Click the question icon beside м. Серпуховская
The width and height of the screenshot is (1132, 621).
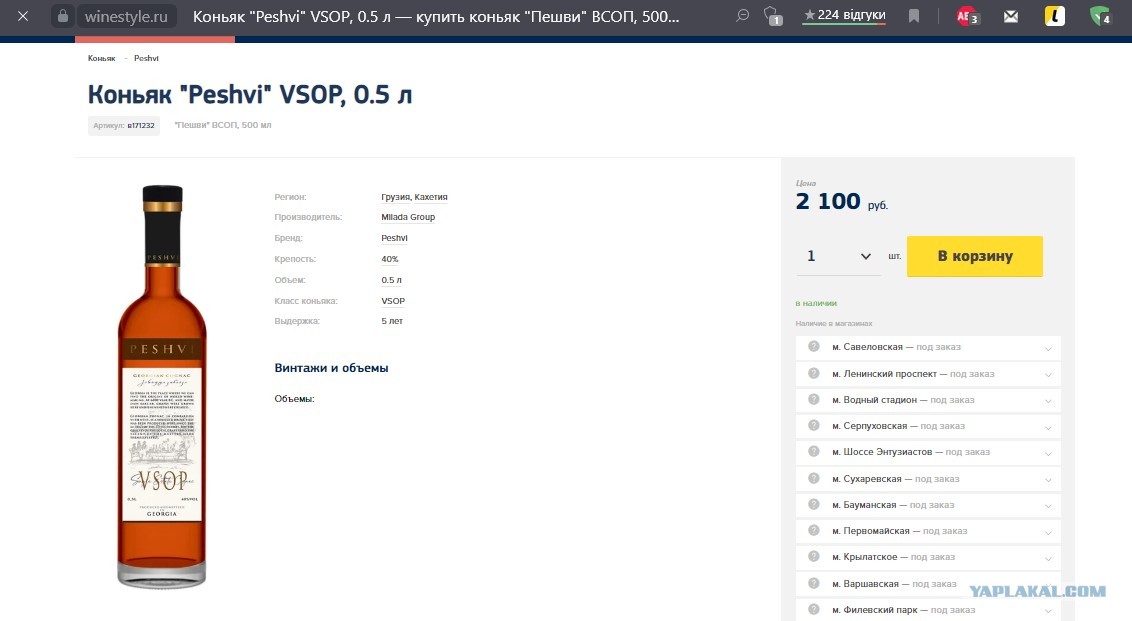point(814,425)
